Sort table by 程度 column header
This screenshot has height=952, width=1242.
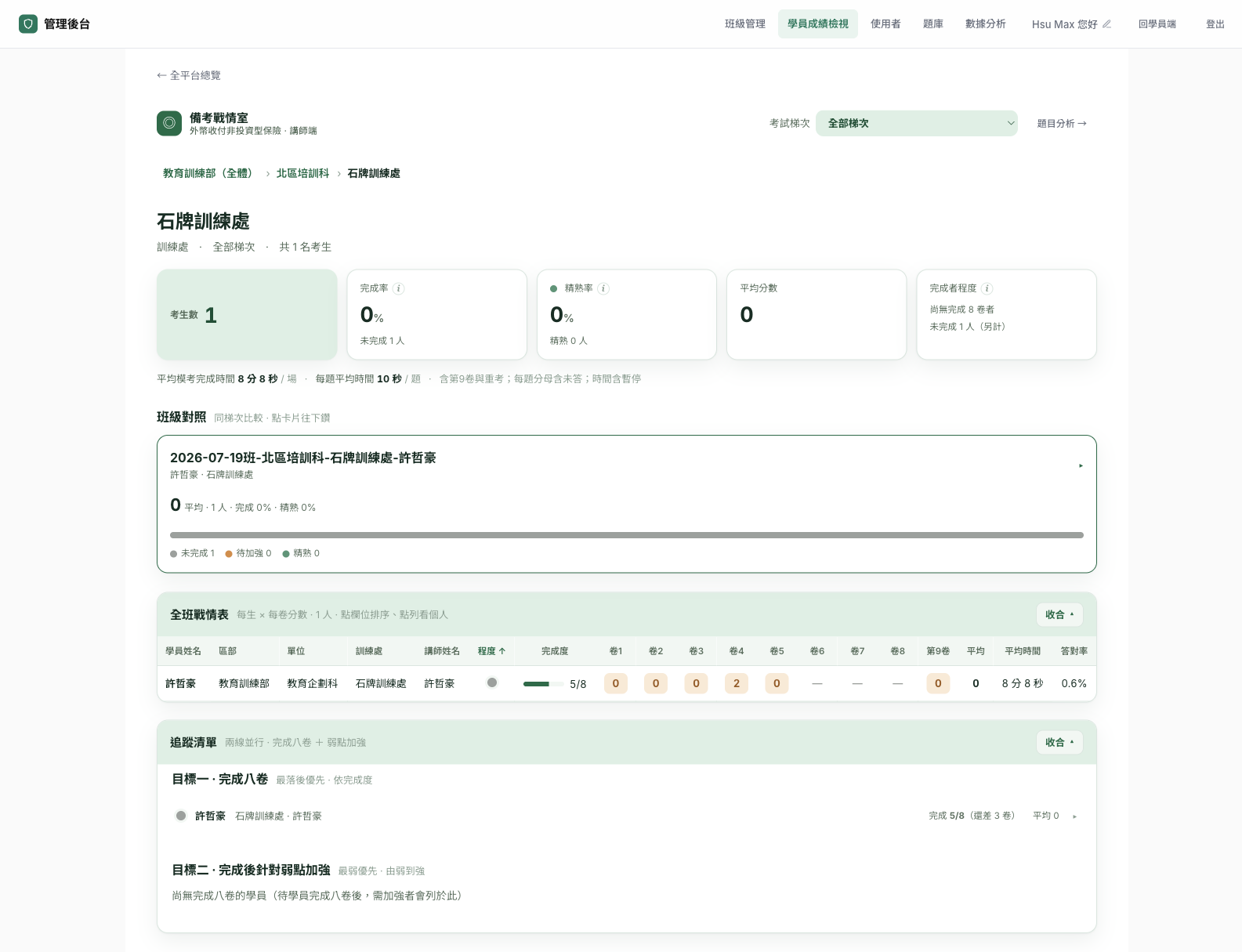click(492, 651)
